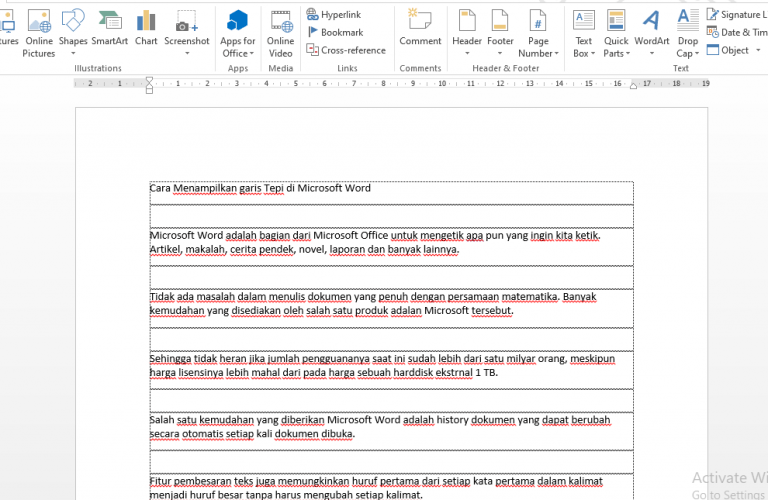Insert a Hyperlink

334,15
